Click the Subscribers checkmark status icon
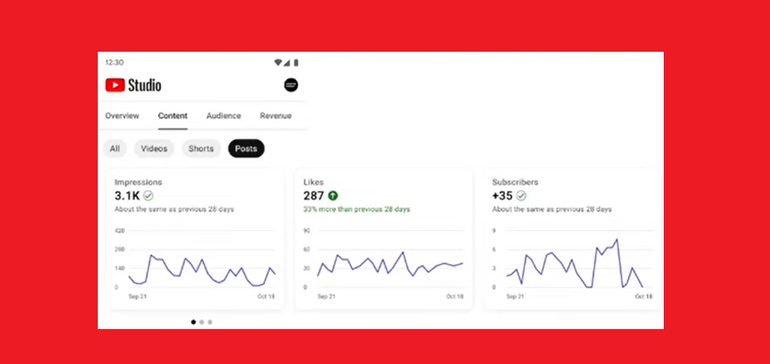Image resolution: width=770 pixels, height=364 pixels. [x=521, y=196]
